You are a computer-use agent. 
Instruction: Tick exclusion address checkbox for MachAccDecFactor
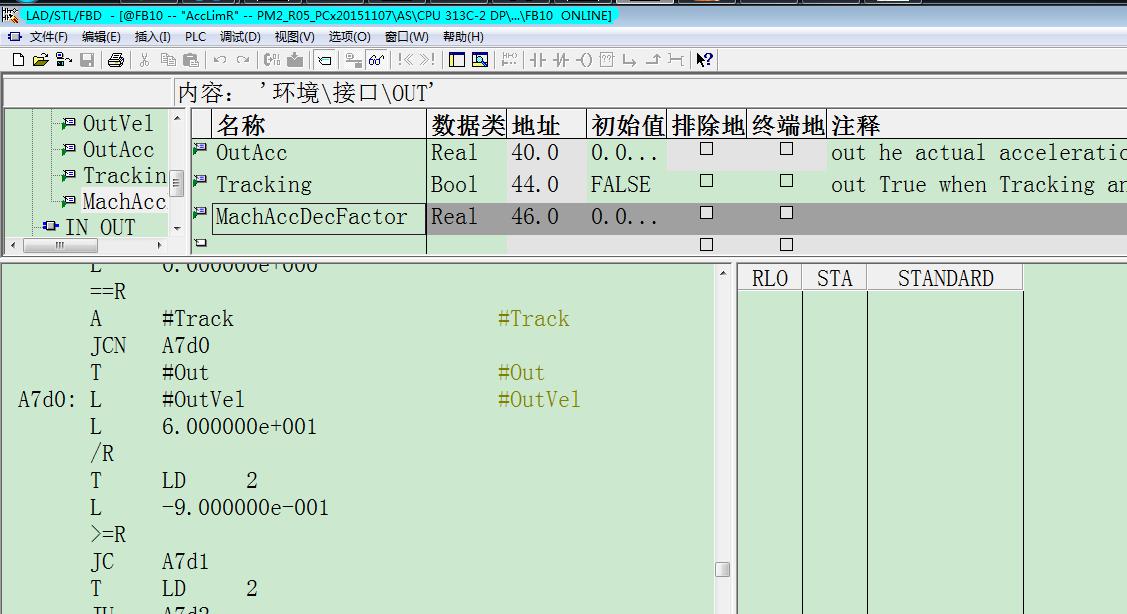707,213
